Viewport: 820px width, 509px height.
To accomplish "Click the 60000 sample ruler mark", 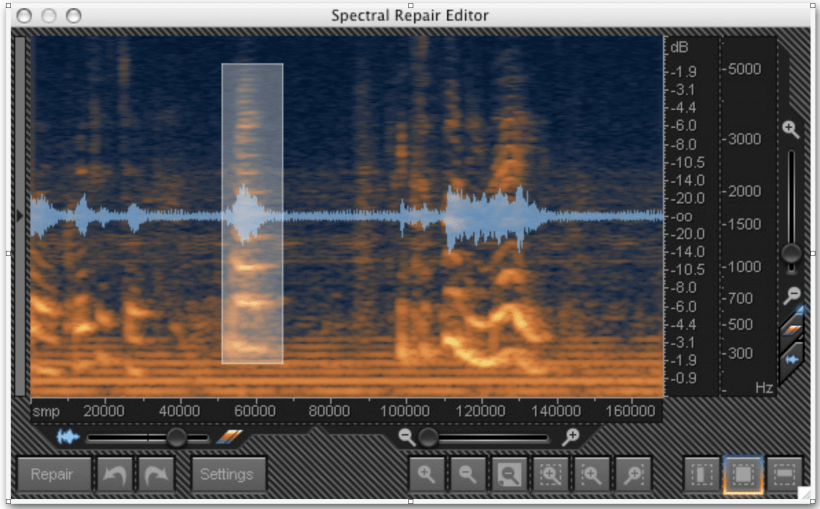I will pos(255,411).
